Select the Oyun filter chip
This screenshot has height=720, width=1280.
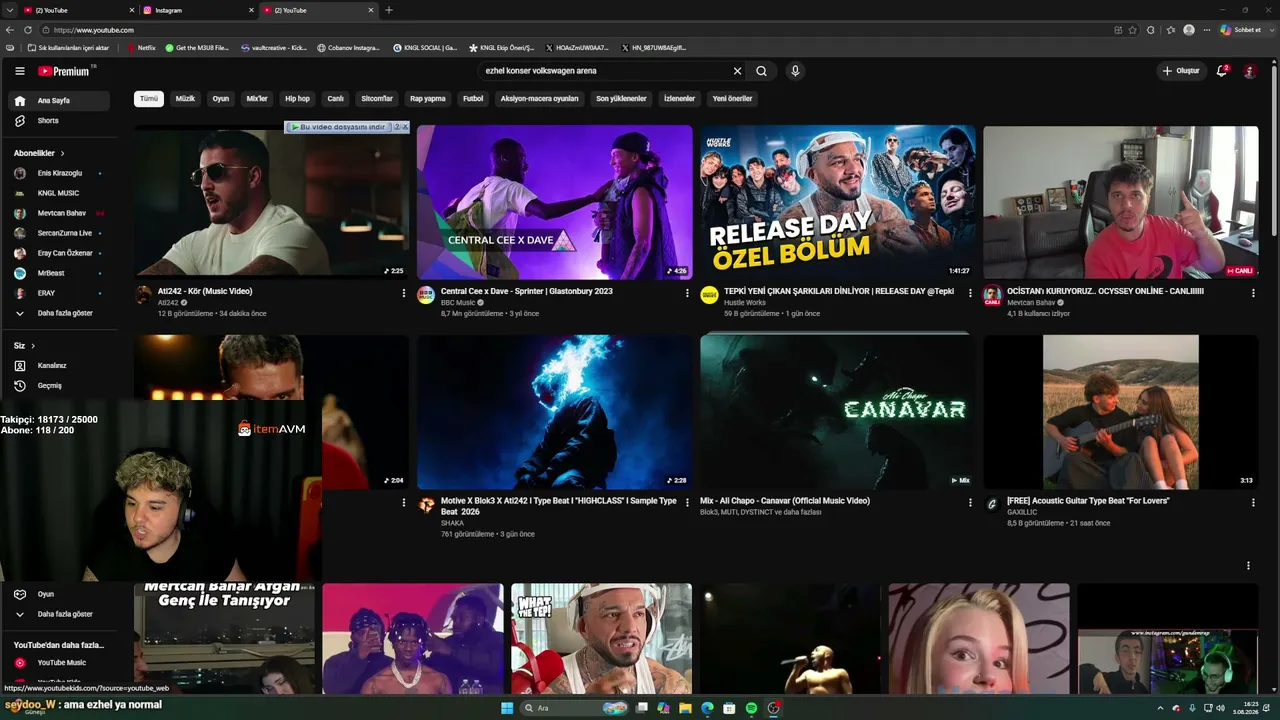pos(221,99)
